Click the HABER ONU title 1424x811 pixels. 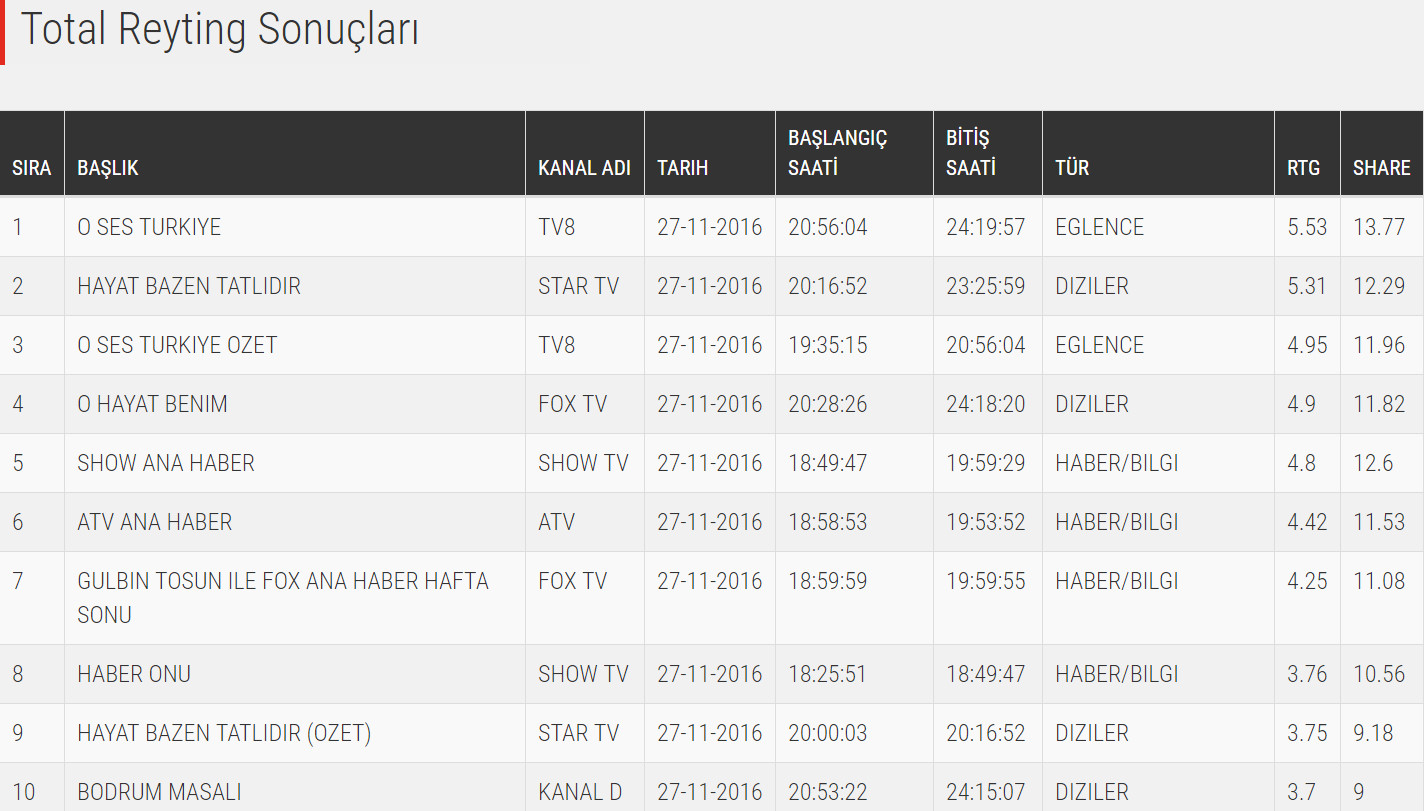134,674
